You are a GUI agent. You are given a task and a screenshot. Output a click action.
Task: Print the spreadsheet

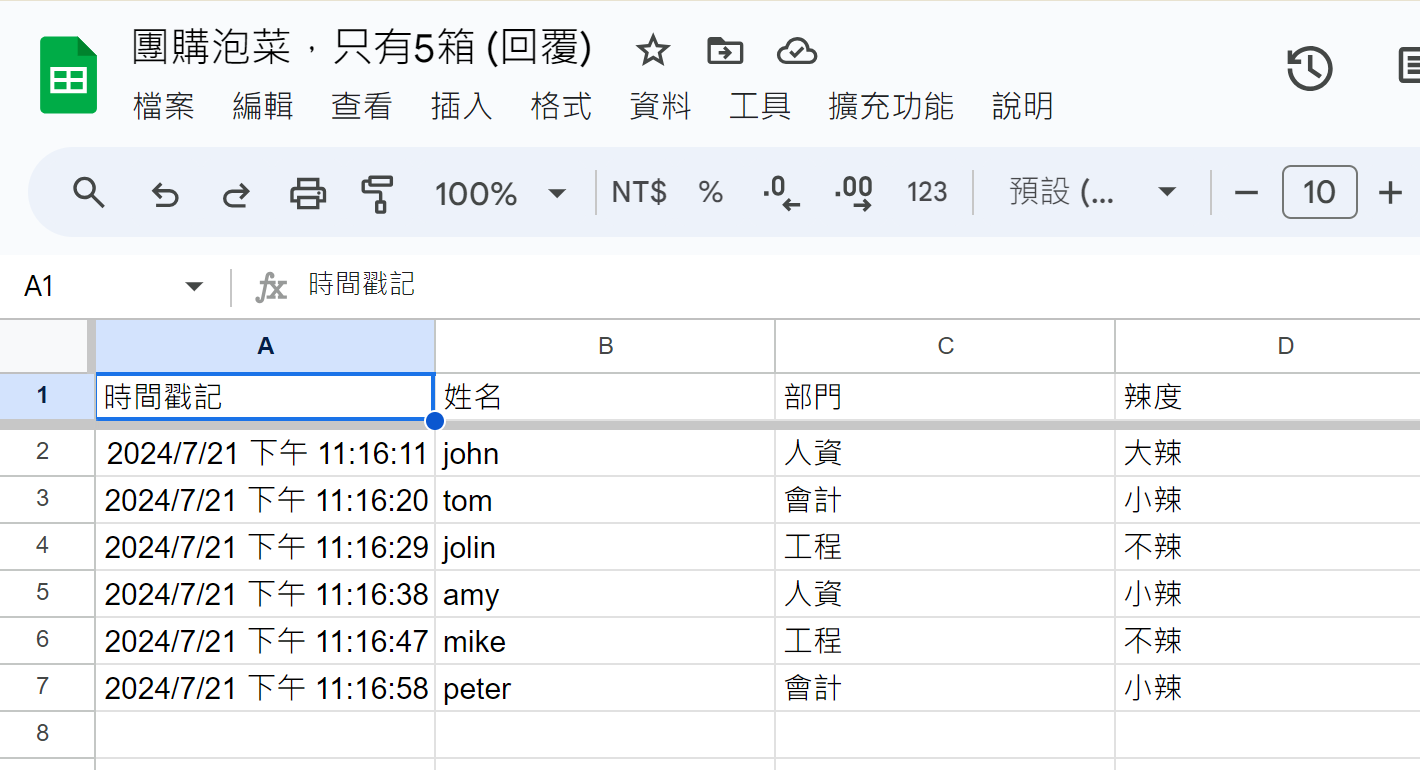click(x=308, y=193)
